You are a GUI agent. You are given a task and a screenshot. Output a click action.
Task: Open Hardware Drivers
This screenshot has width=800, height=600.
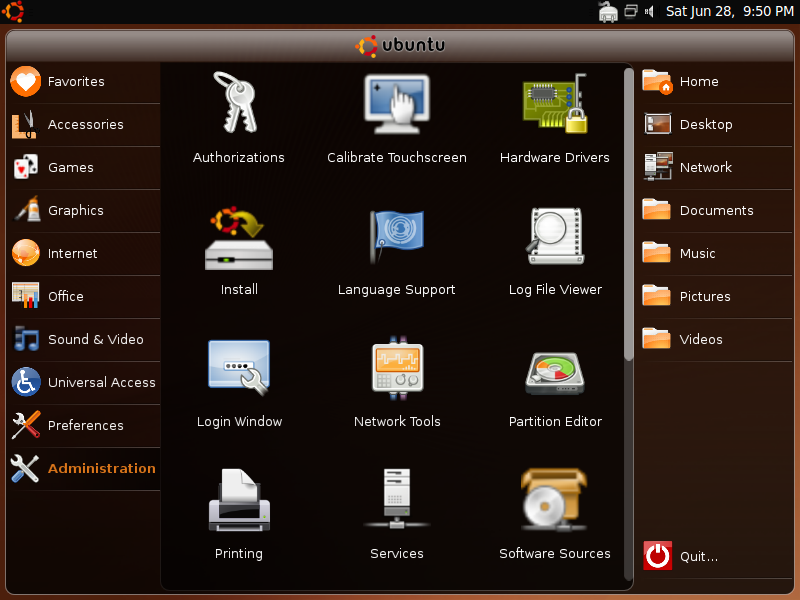[x=555, y=104]
